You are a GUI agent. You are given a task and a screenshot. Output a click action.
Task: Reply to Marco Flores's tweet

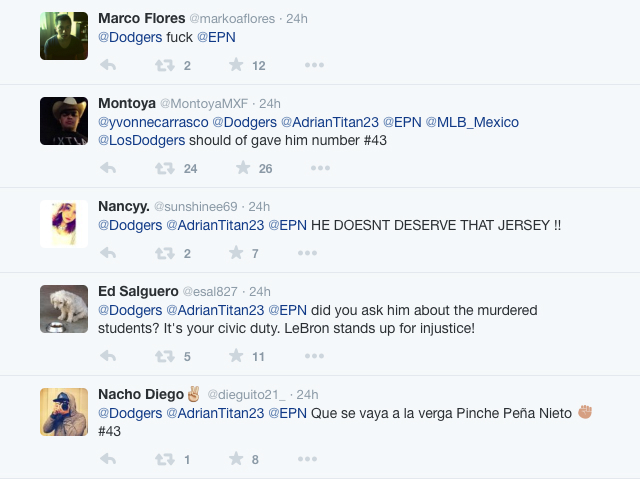[x=108, y=66]
